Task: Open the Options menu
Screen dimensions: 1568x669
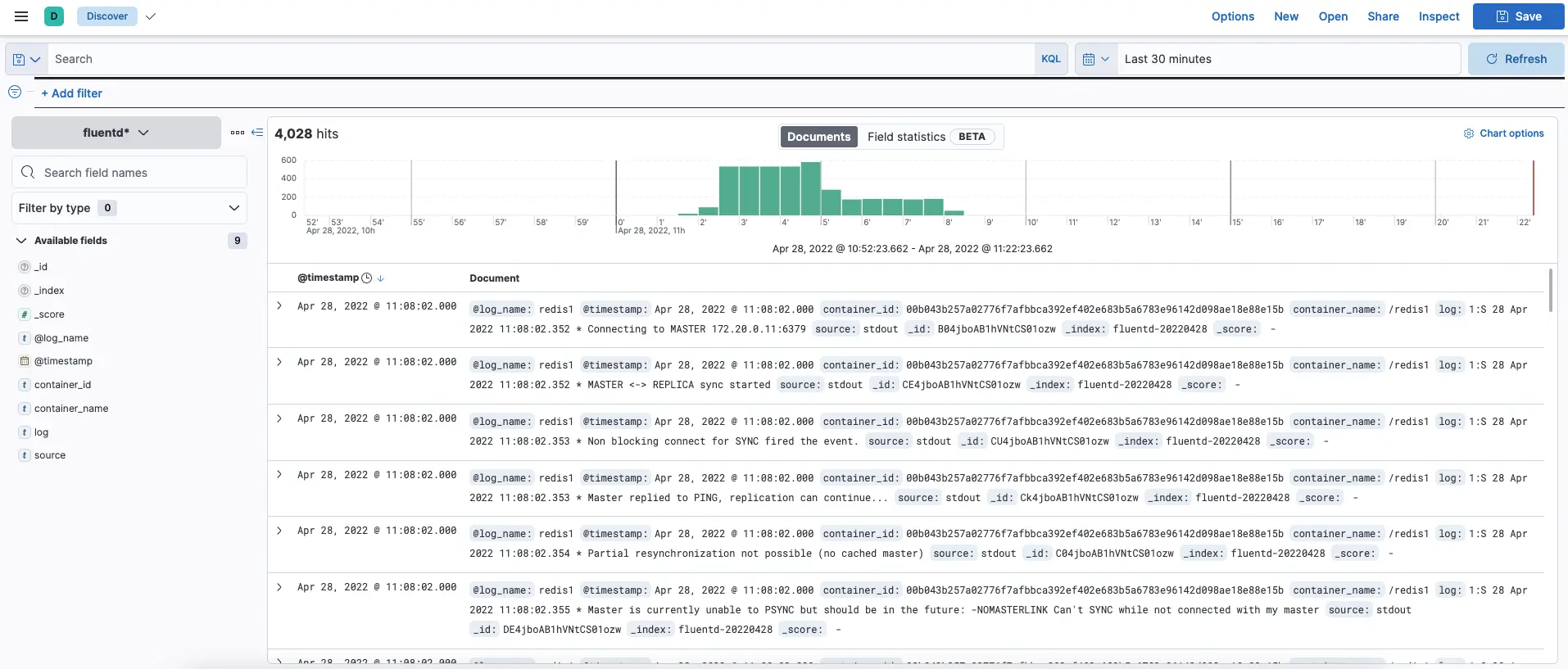Action: [1233, 16]
